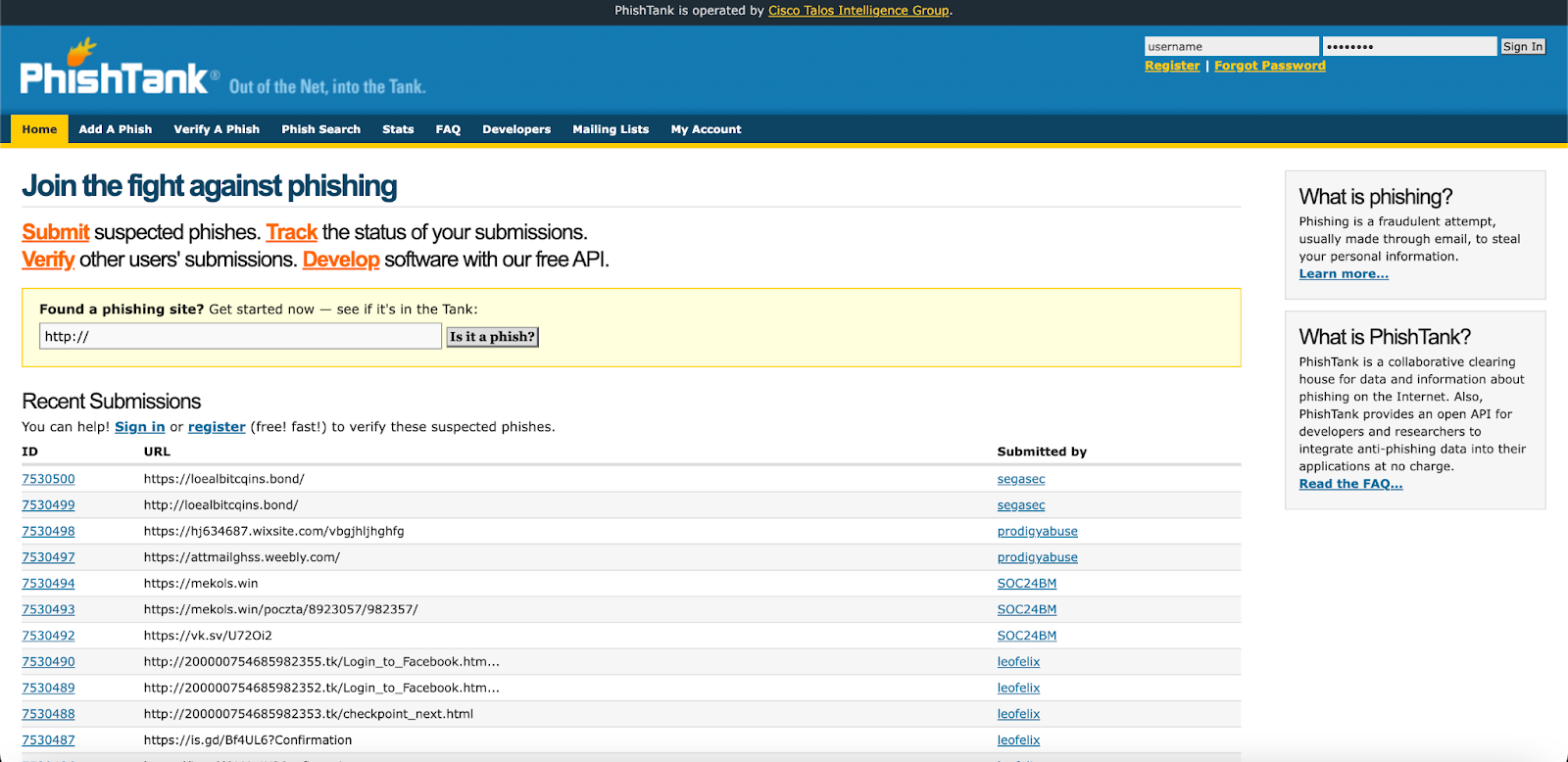This screenshot has width=1568, height=762.
Task: Click the Develop headline link
Action: [x=341, y=260]
